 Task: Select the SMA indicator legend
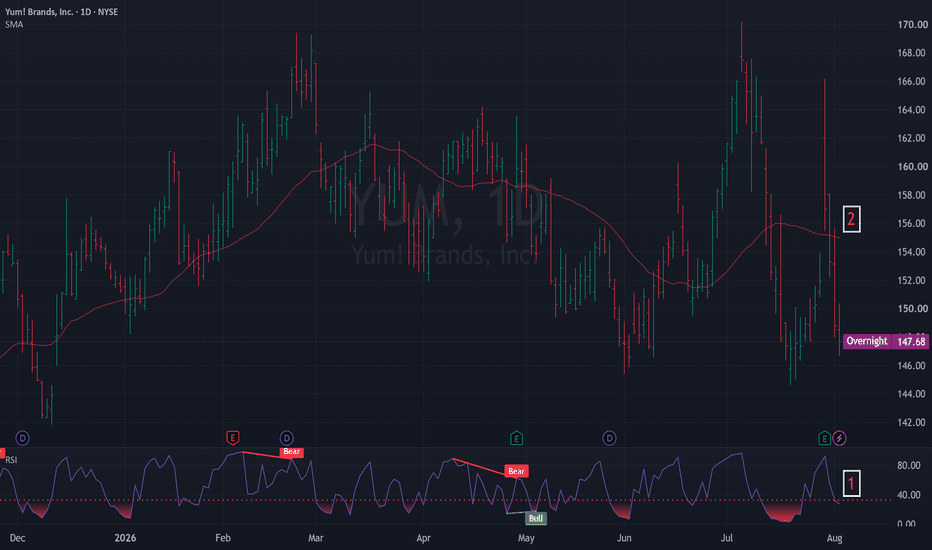(14, 24)
